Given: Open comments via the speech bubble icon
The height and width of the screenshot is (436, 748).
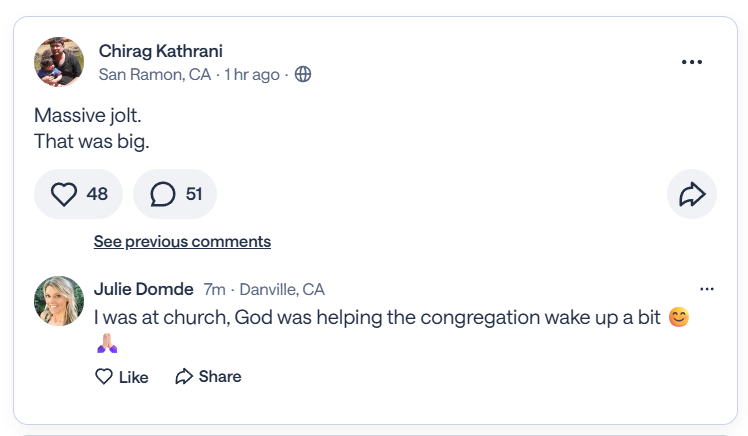Looking at the screenshot, I should (163, 194).
